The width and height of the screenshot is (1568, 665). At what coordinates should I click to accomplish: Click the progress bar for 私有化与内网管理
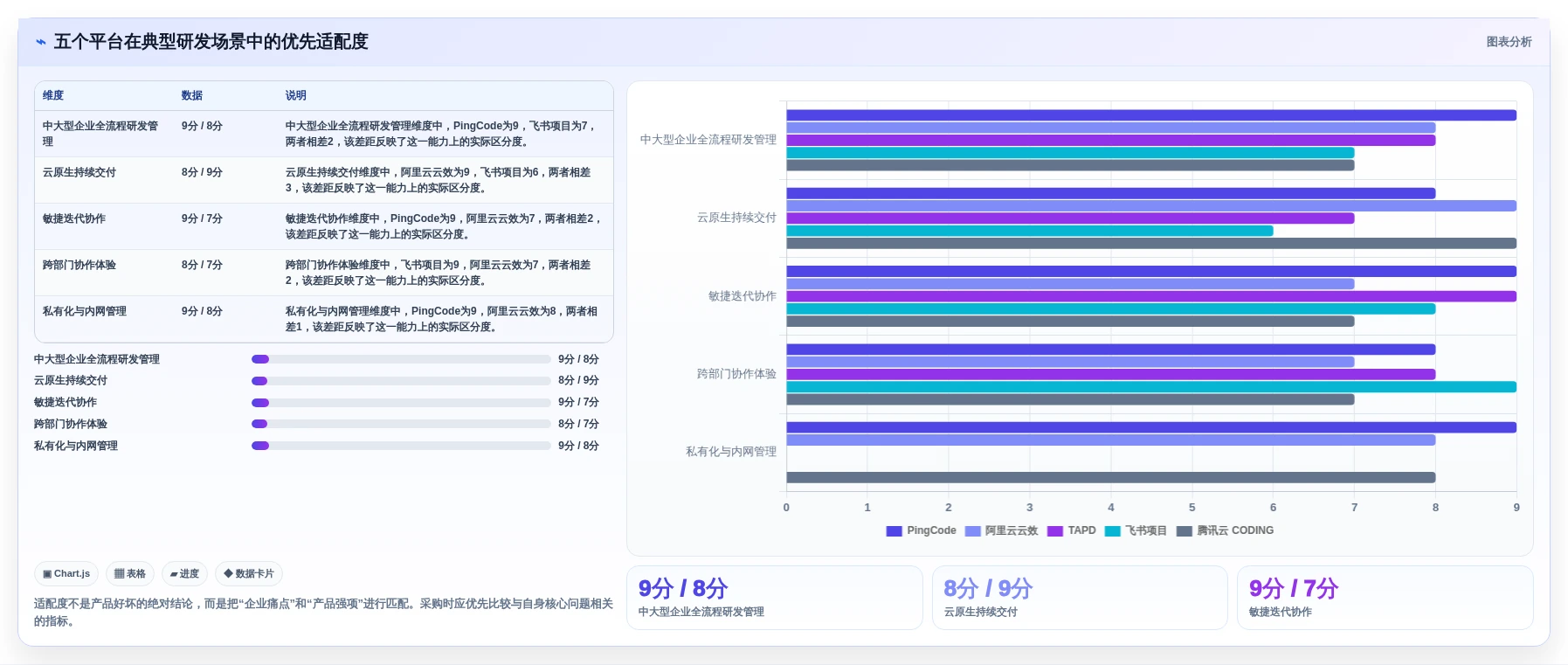click(x=401, y=446)
